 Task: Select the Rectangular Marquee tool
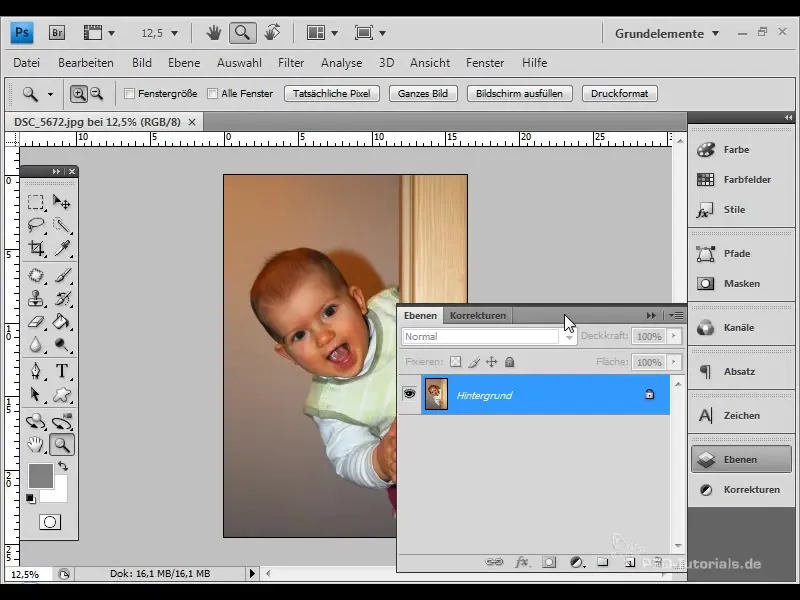(35, 202)
